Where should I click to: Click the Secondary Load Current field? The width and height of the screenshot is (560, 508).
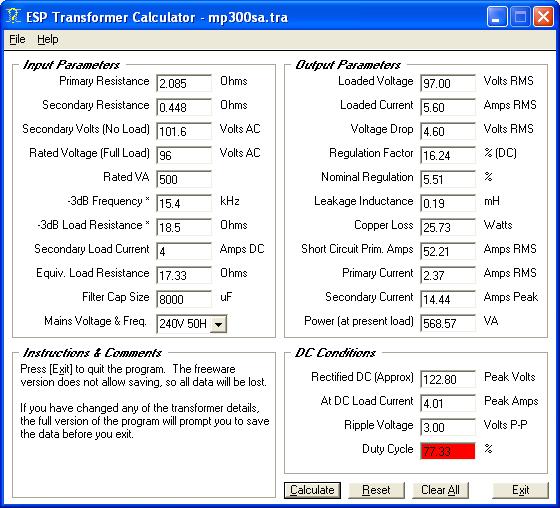point(184,251)
